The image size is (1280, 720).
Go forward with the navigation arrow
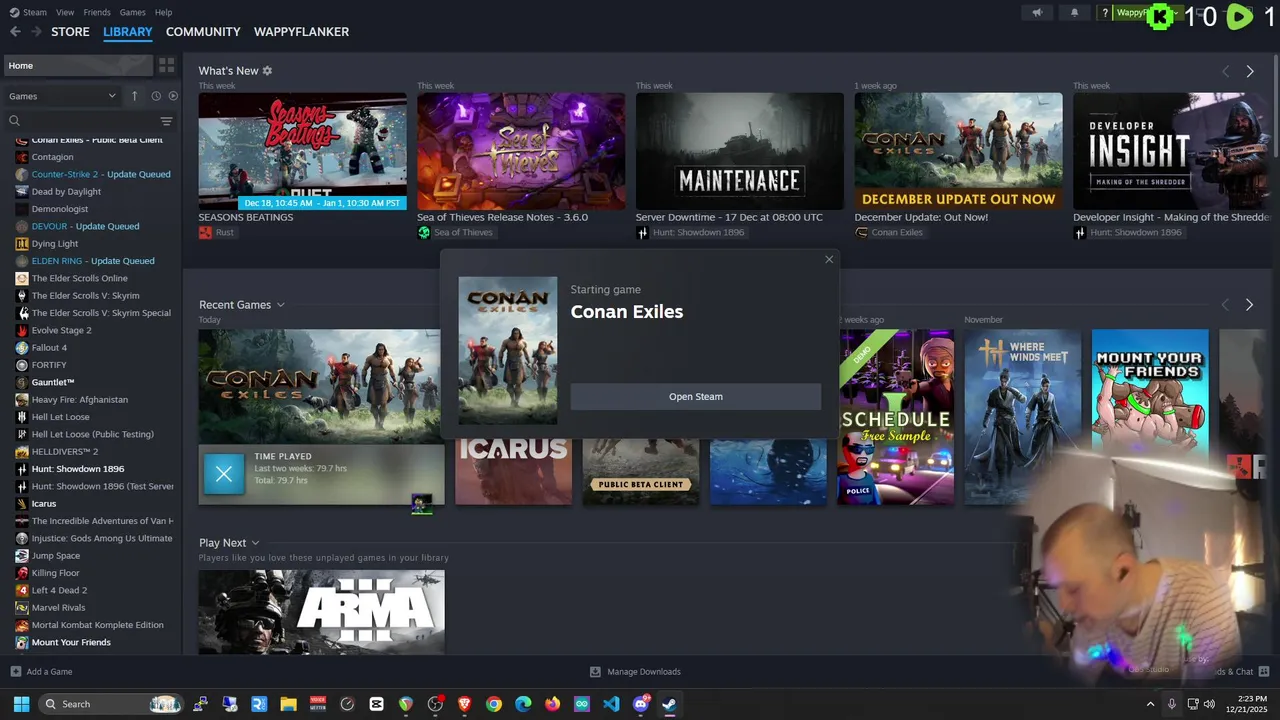pos(37,32)
